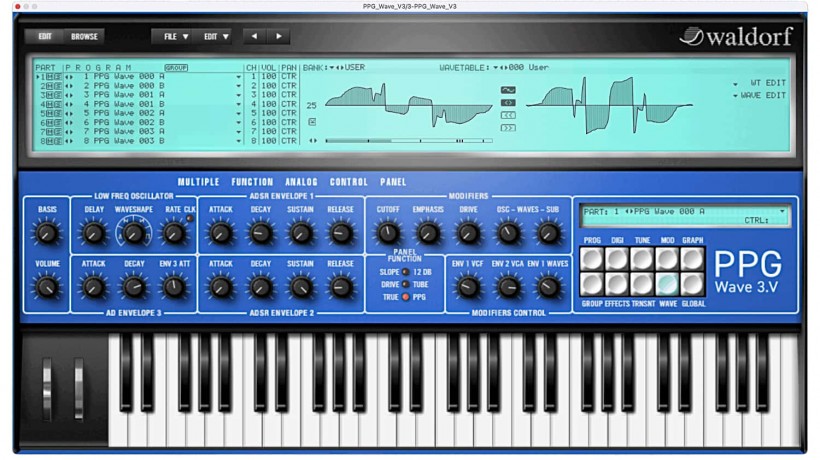Expand the WAVE EDIT menu
Image resolution: width=820 pixels, height=460 pixels.
[762, 96]
